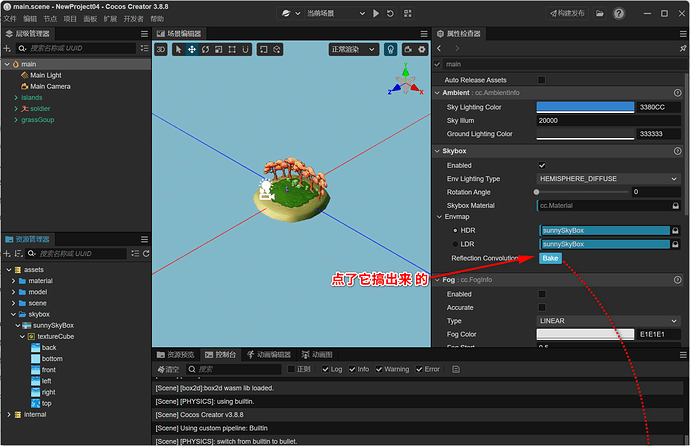Switch to the Asset Preview tab

click(176, 355)
